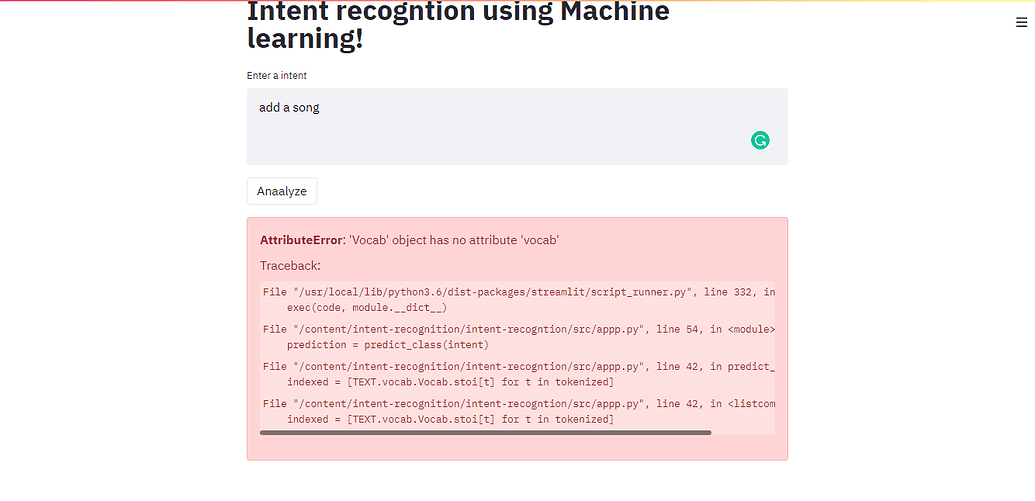Click the last "indexed = [TEXT.vocab..." code line
This screenshot has width=1035, height=501.
pyautogui.click(x=450, y=419)
